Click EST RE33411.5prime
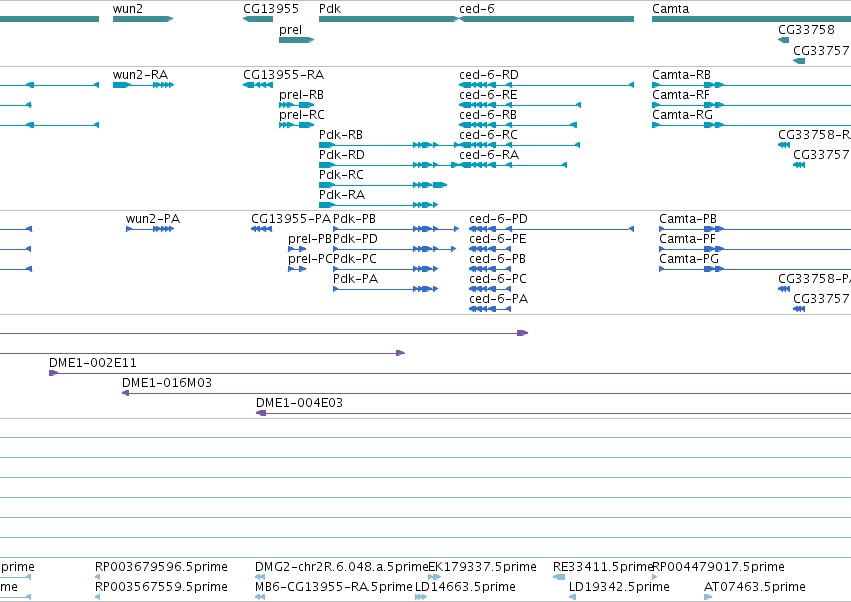851x602 pixels. [602, 567]
